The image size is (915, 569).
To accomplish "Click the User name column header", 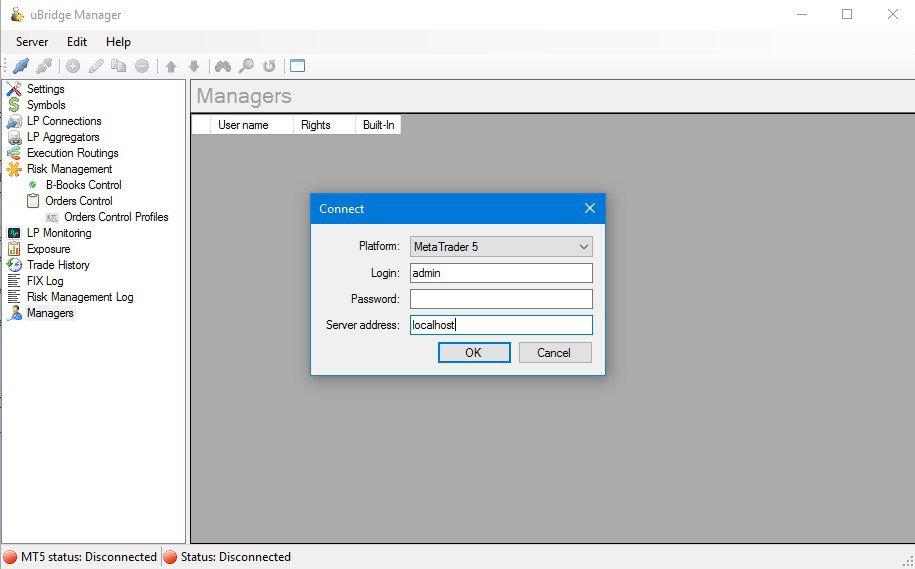I will click(x=243, y=125).
